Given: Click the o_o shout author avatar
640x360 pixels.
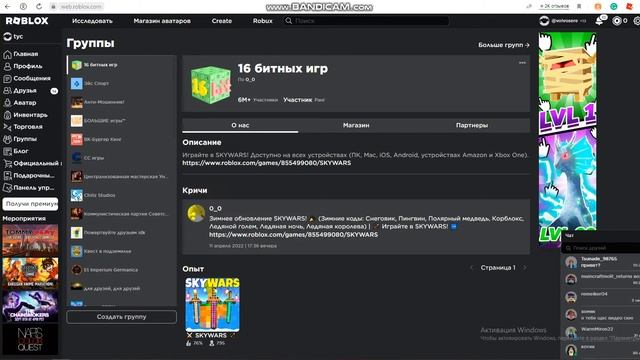Looking at the screenshot, I should pos(196,213).
